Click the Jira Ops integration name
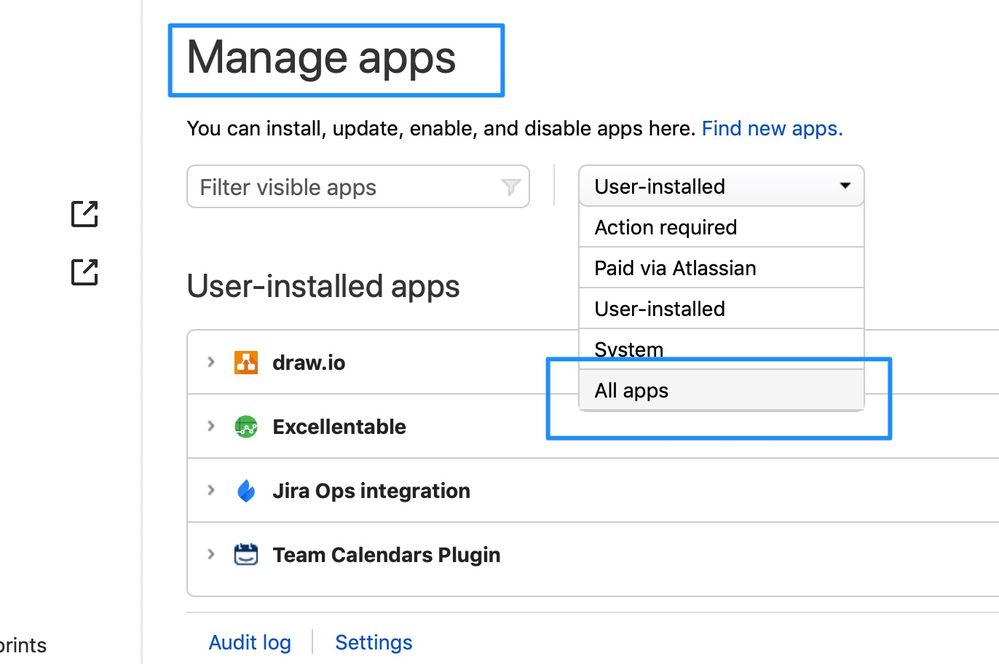Image resolution: width=999 pixels, height=664 pixels. [x=371, y=491]
